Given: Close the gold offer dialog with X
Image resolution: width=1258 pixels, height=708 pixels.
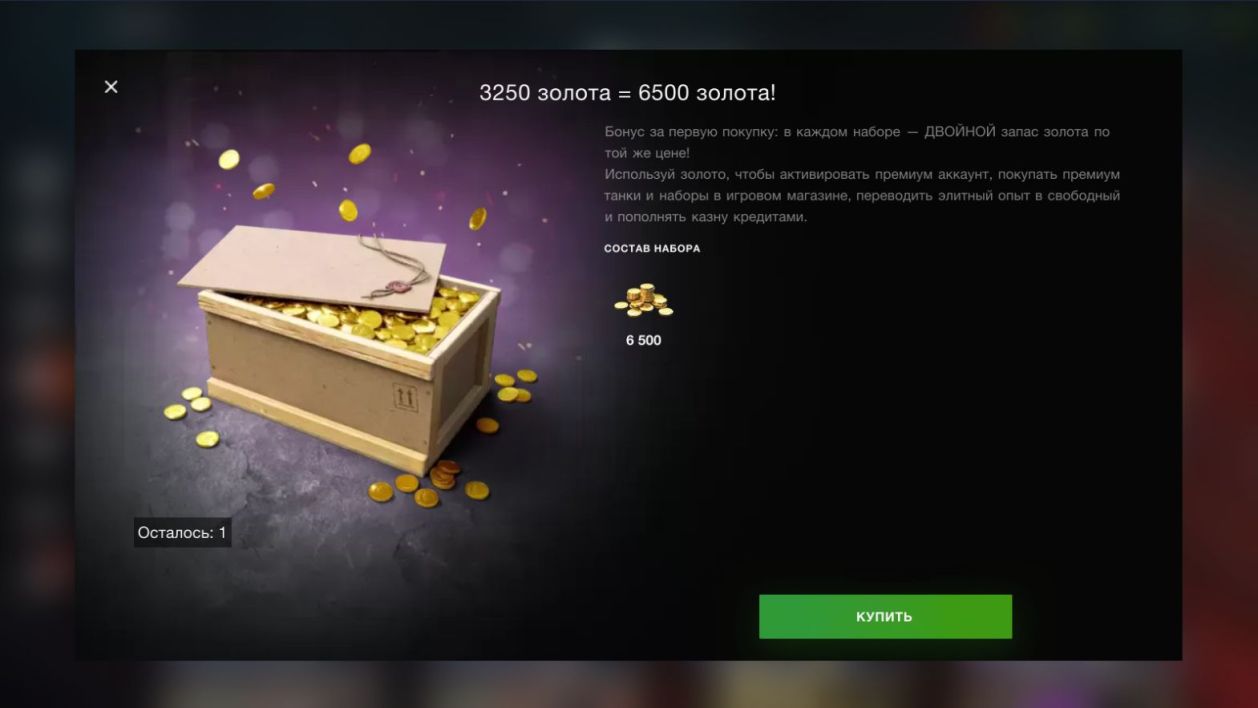Looking at the screenshot, I should point(111,87).
